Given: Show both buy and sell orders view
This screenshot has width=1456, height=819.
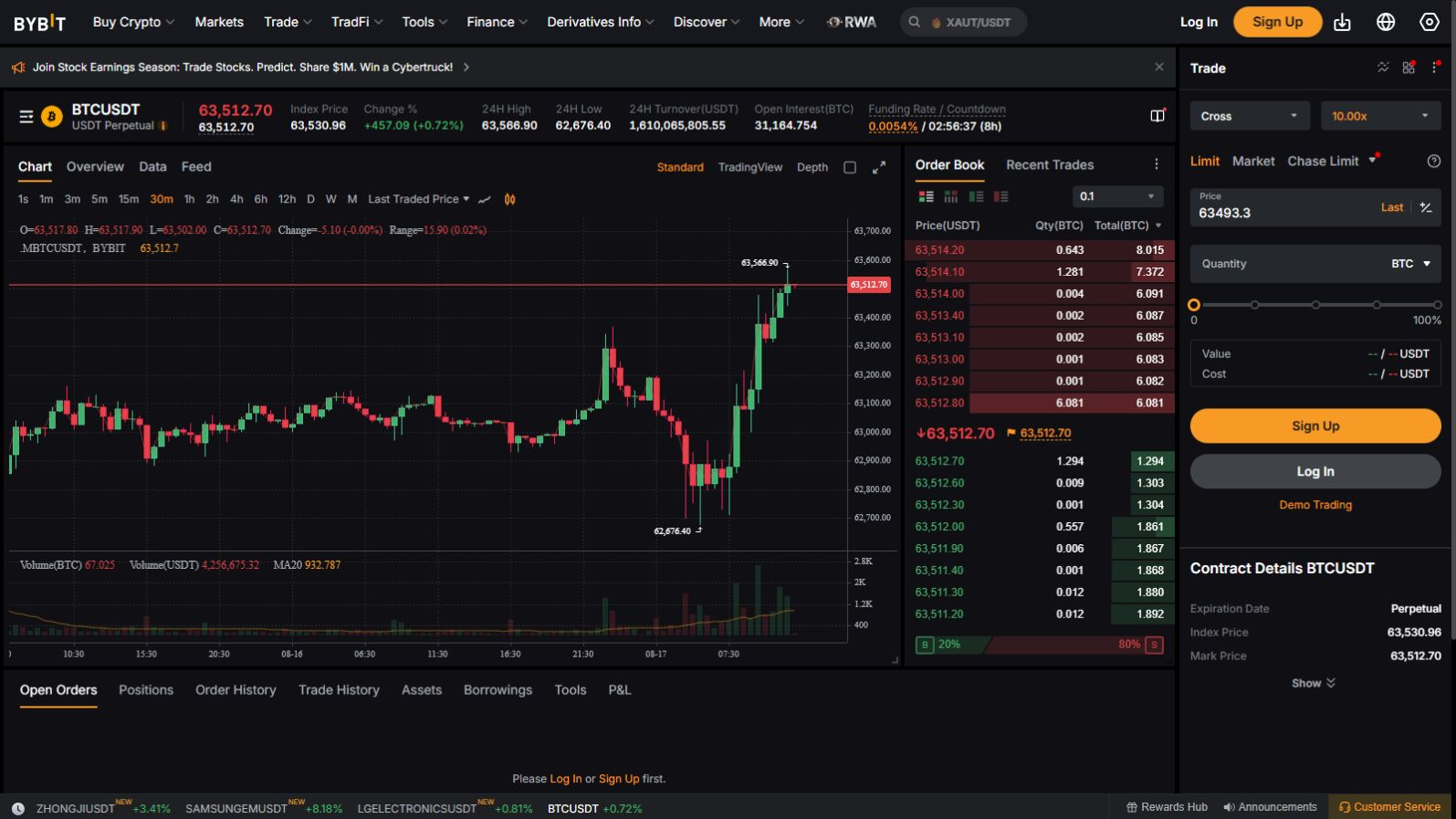Looking at the screenshot, I should (x=926, y=196).
